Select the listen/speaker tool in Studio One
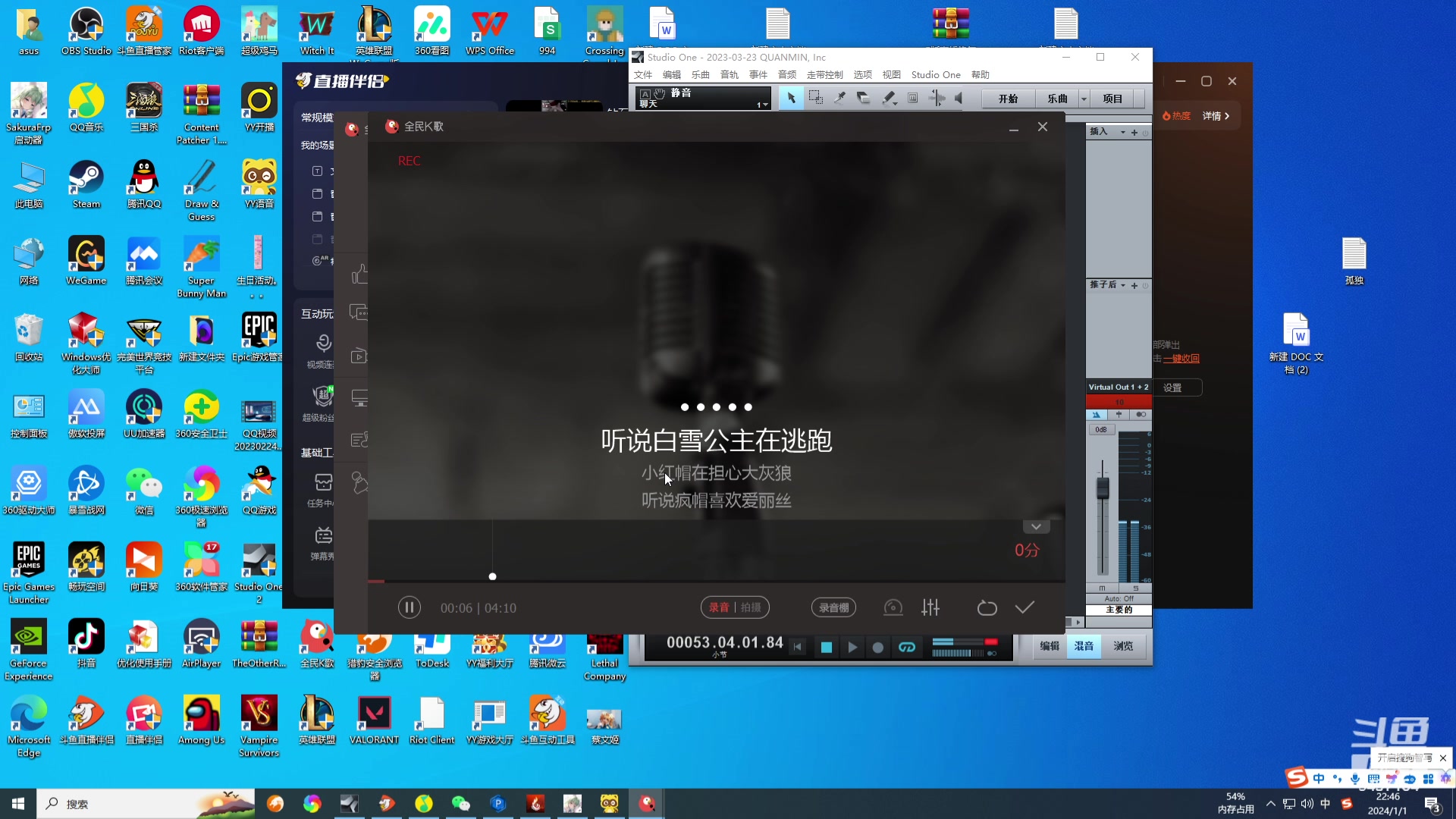 tap(959, 98)
